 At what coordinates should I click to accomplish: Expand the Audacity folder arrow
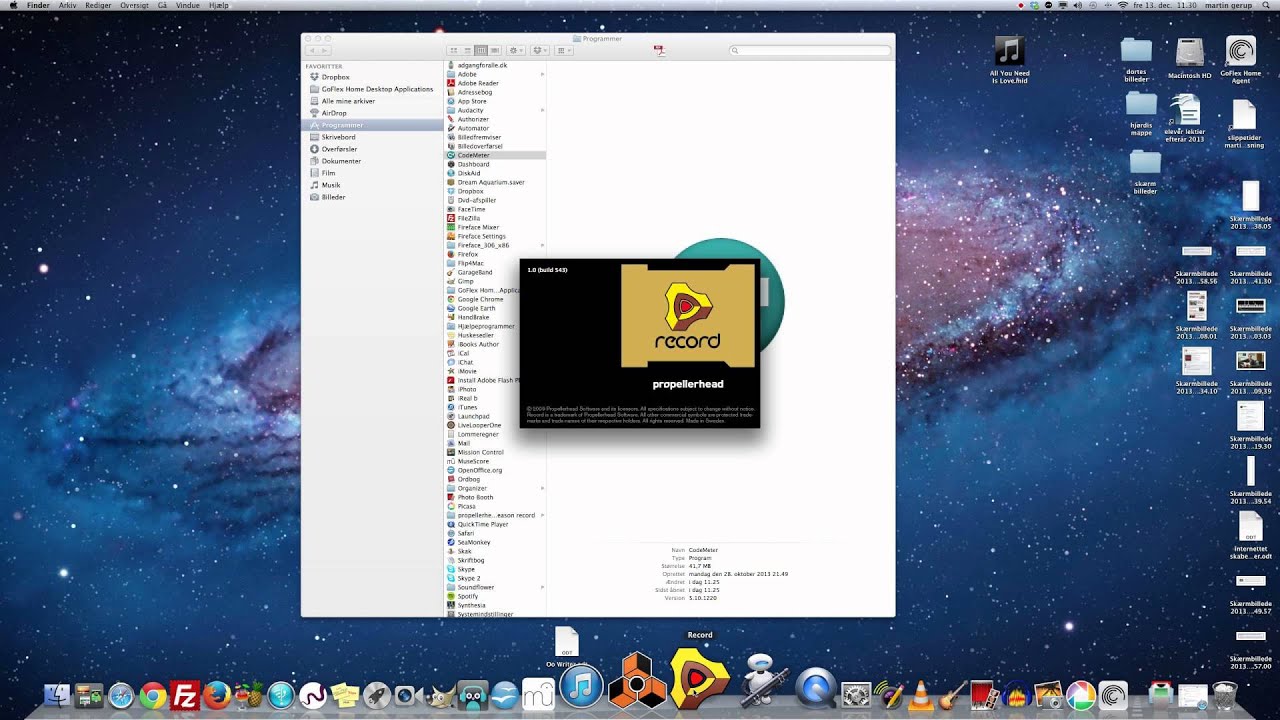[542, 110]
